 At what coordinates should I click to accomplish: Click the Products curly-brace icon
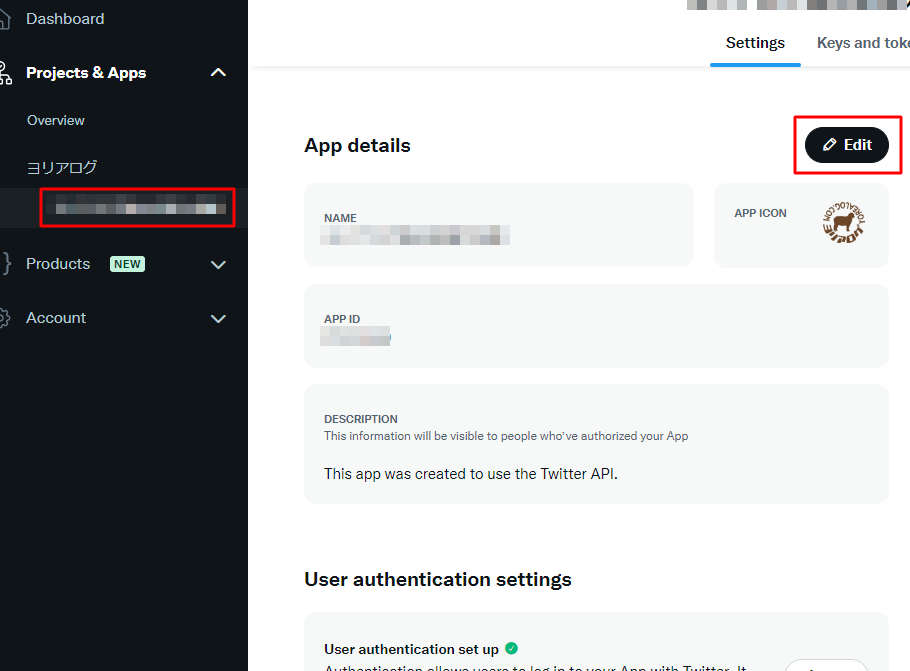click(x=5, y=264)
